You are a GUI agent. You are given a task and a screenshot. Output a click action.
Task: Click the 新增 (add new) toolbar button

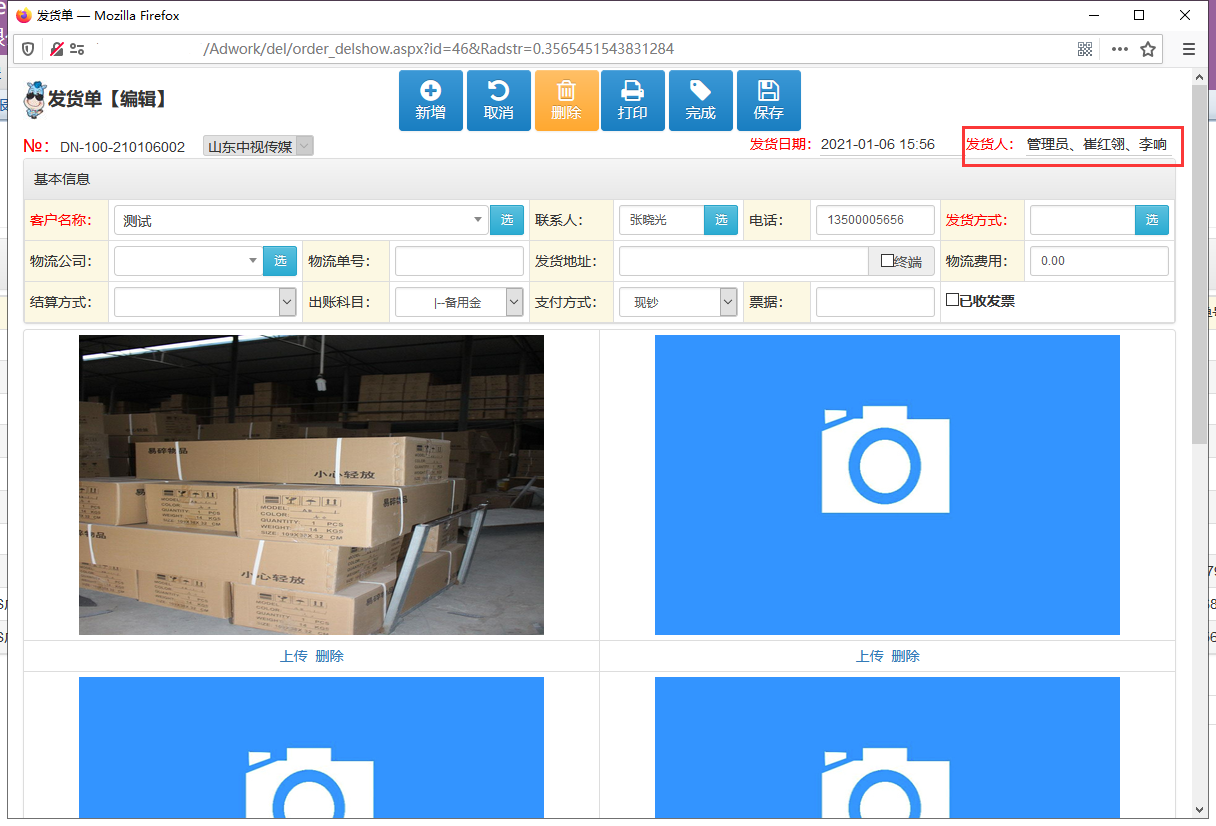(x=431, y=100)
